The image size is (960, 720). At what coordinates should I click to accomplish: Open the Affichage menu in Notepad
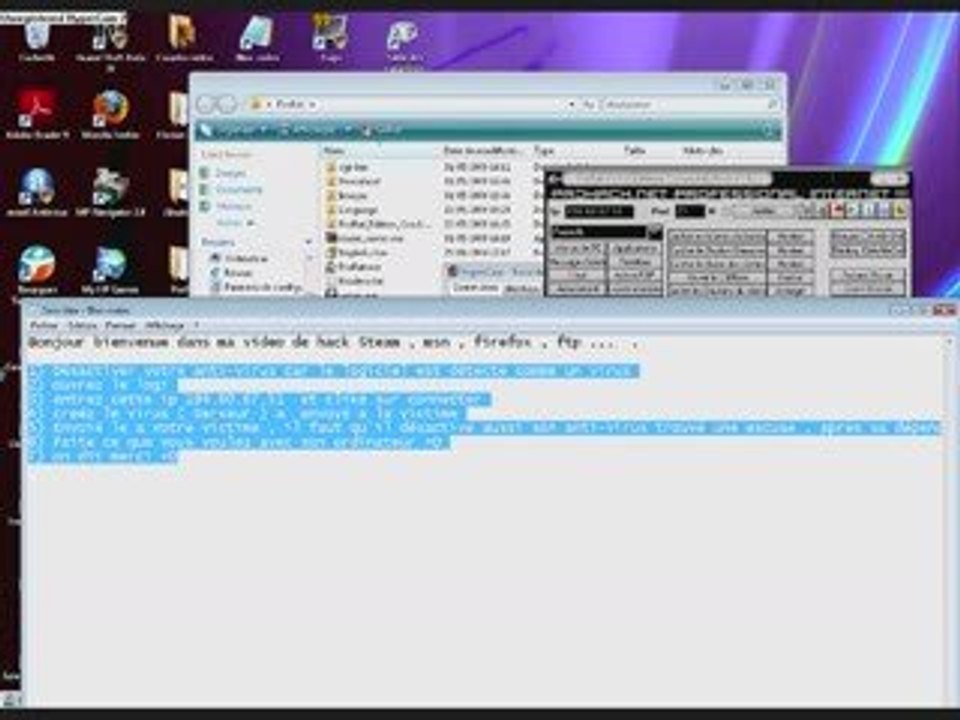165,325
